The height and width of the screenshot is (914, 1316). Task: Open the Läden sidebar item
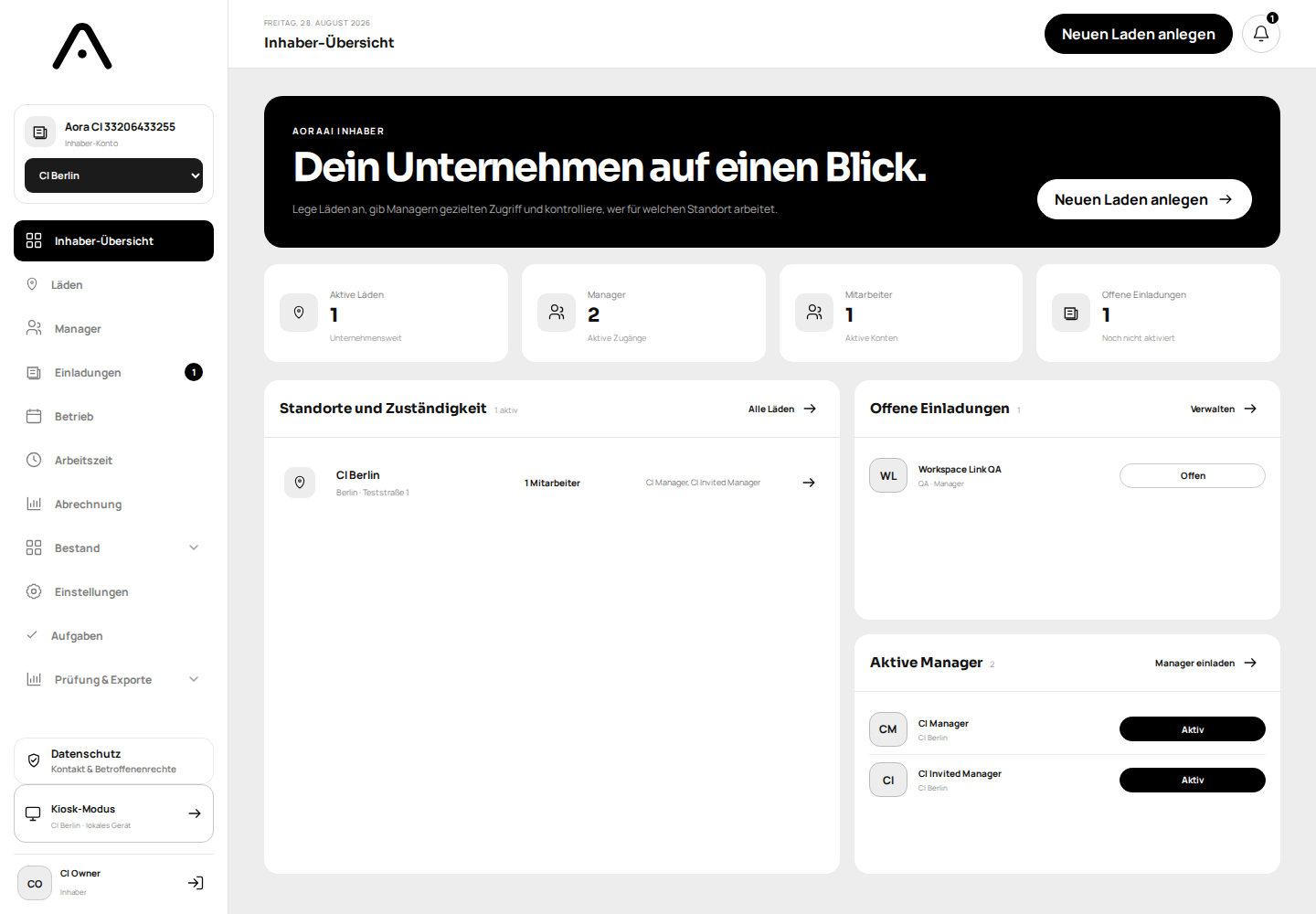pos(114,284)
